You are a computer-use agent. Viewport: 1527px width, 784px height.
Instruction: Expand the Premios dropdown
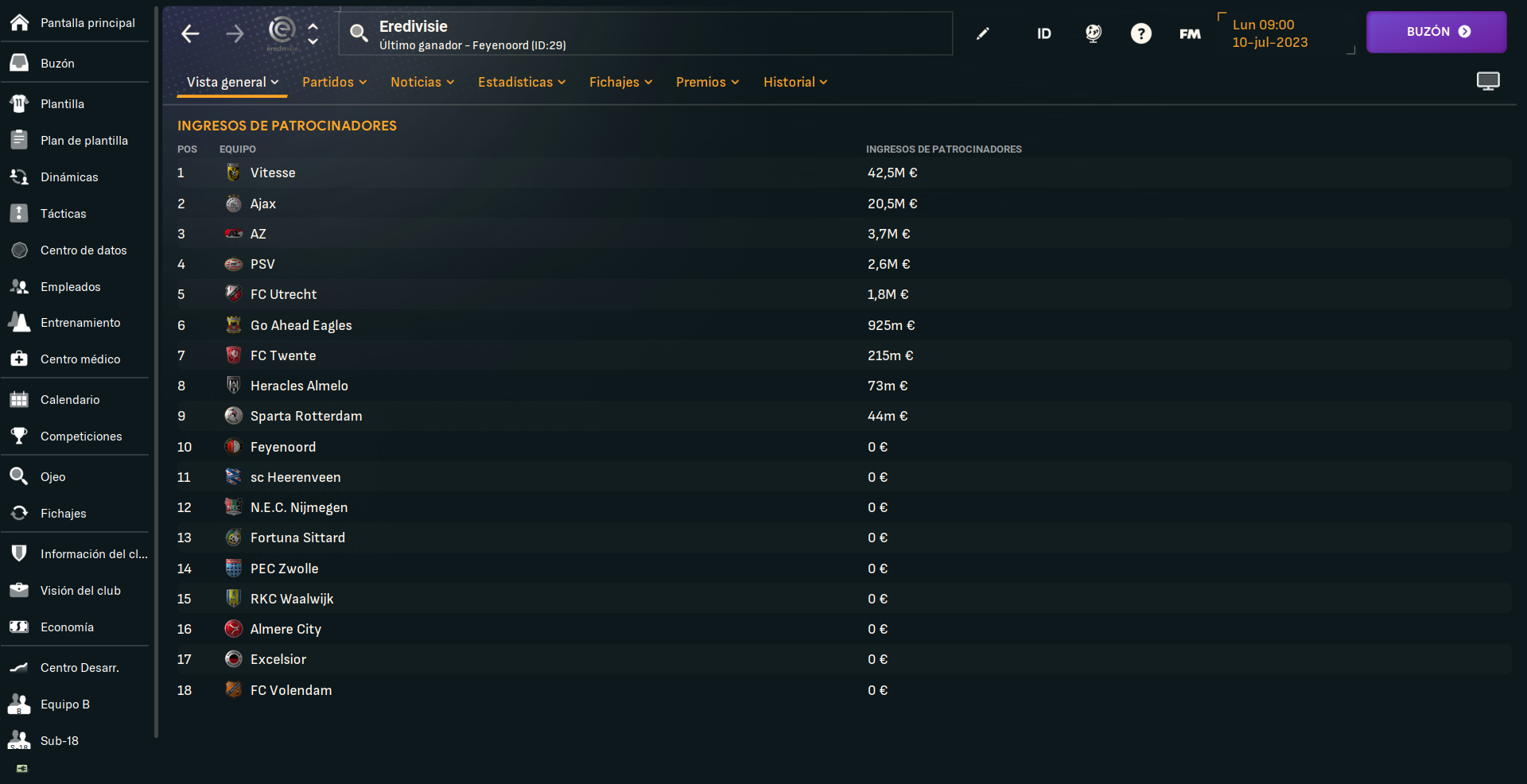707,82
